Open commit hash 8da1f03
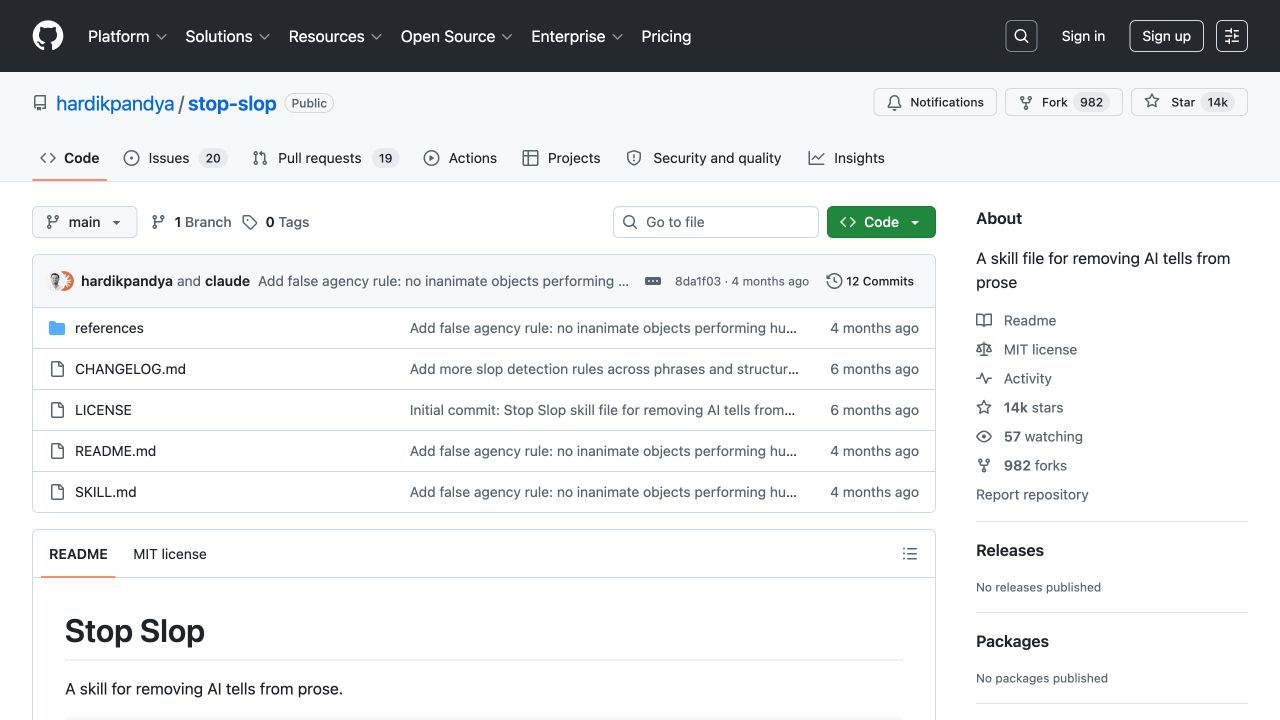Viewport: 1280px width, 720px height. tap(698, 281)
